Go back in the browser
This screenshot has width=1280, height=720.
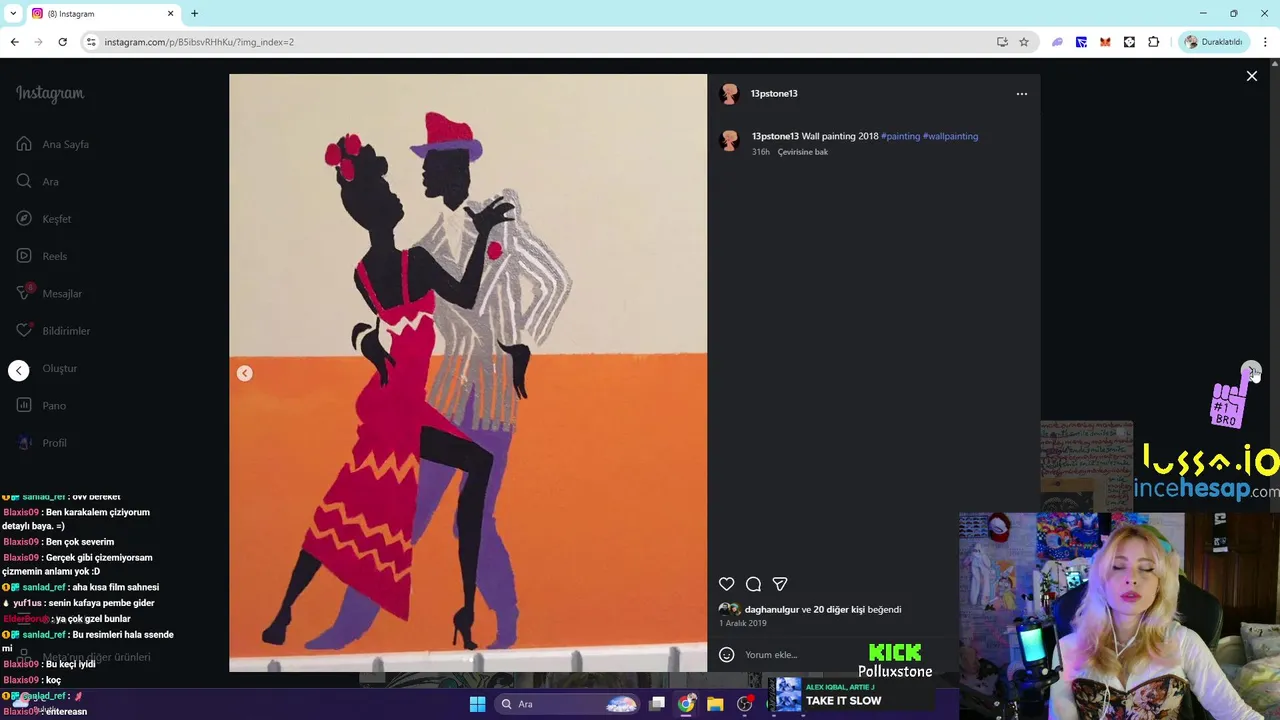click(14, 42)
